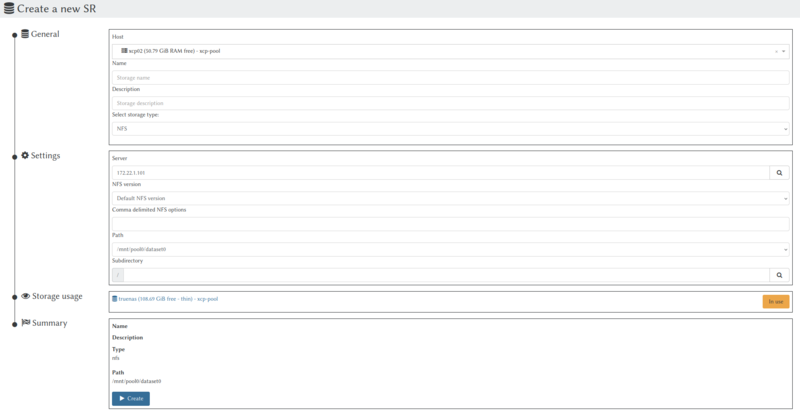
Task: Click the database icon in page title
Action: [8, 9]
